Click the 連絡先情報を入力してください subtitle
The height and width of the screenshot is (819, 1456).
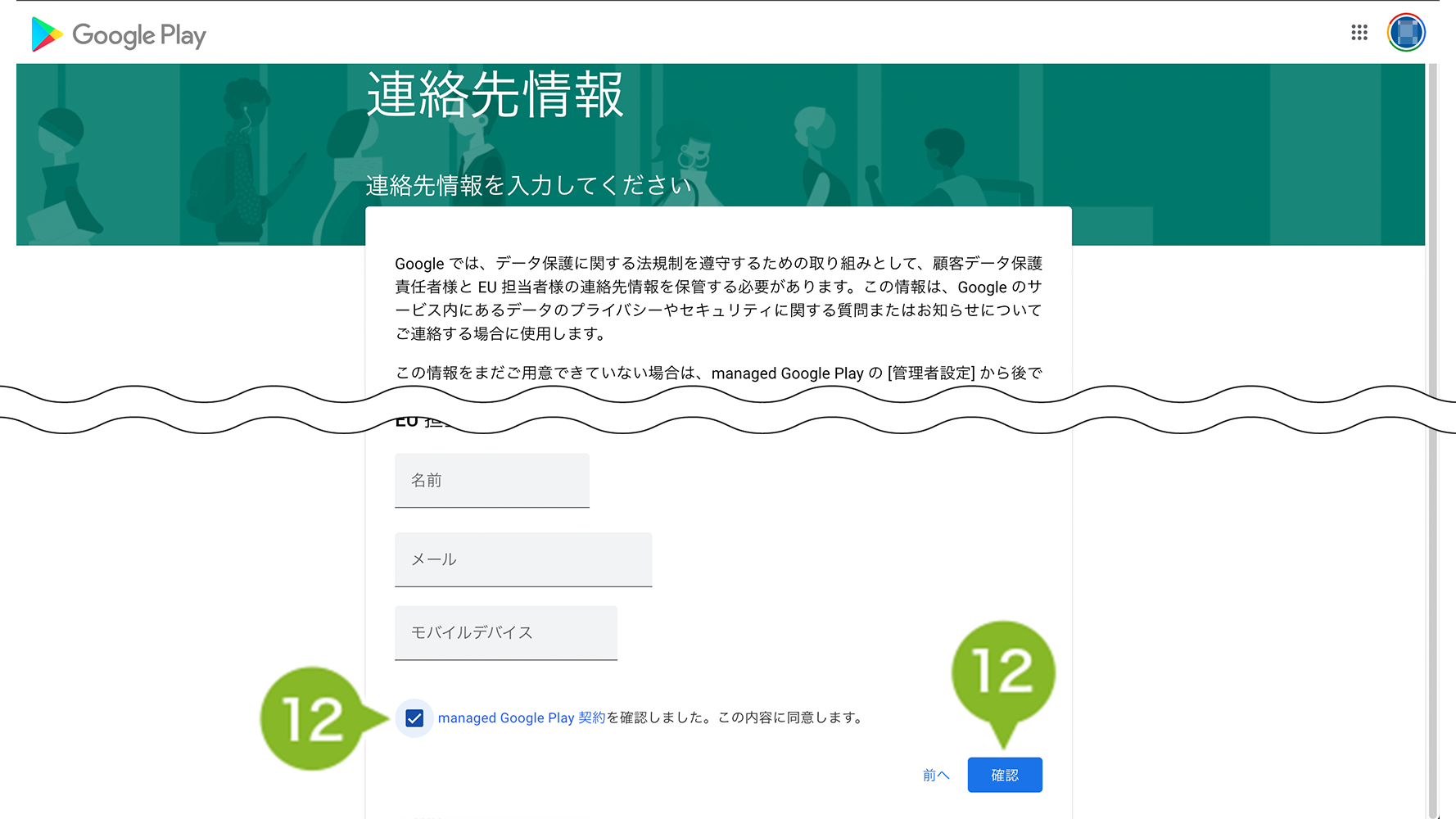point(528,186)
